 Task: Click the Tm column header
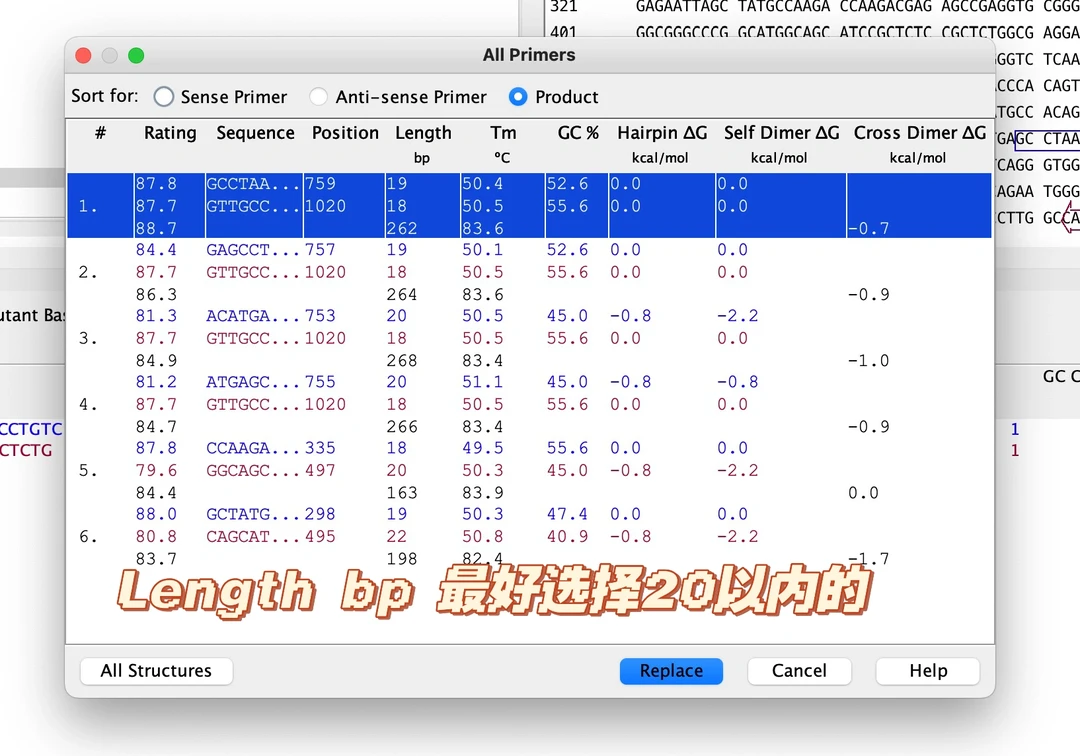[503, 133]
